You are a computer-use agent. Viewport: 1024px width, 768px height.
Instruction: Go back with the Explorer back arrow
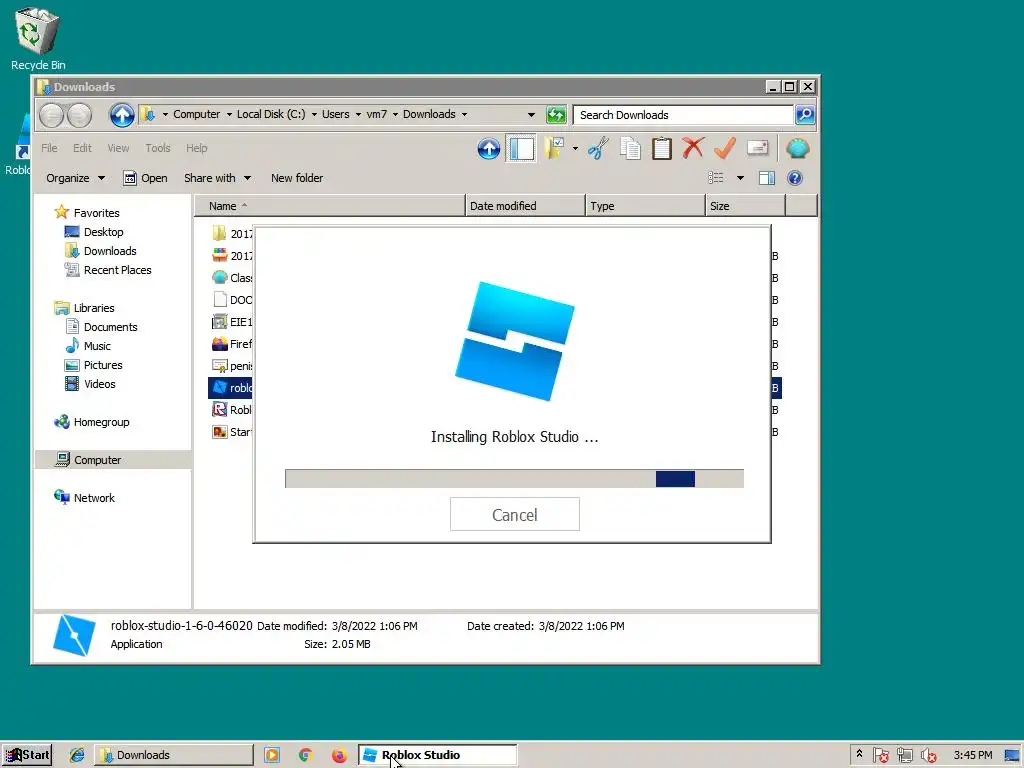click(51, 116)
